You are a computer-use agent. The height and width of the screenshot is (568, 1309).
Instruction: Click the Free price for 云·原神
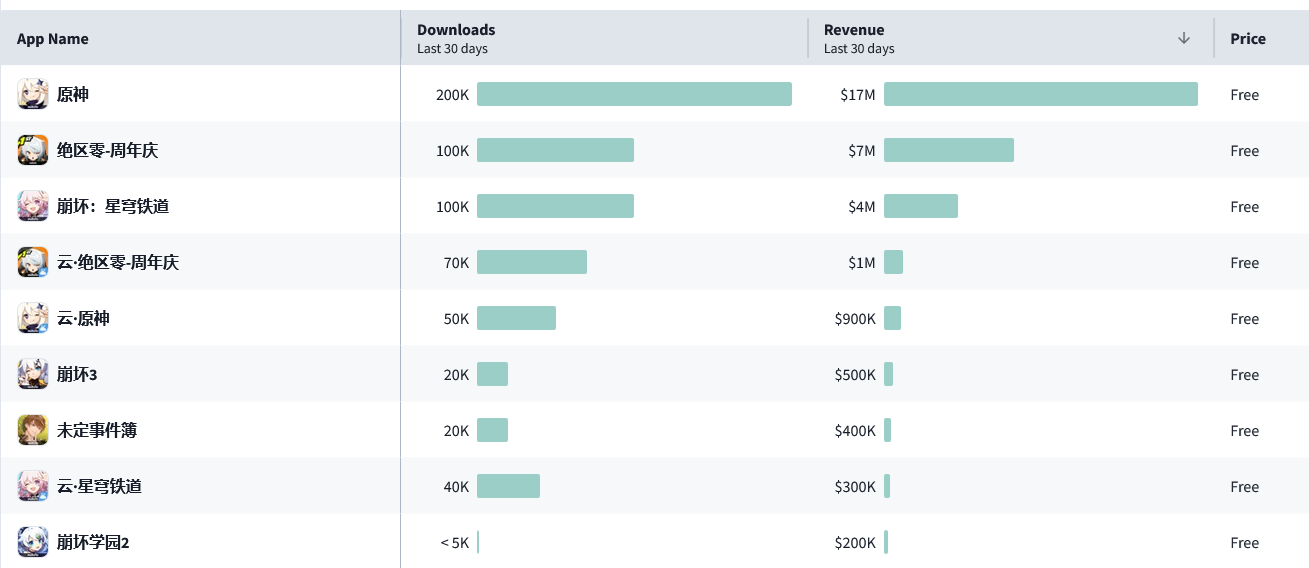(x=1245, y=319)
